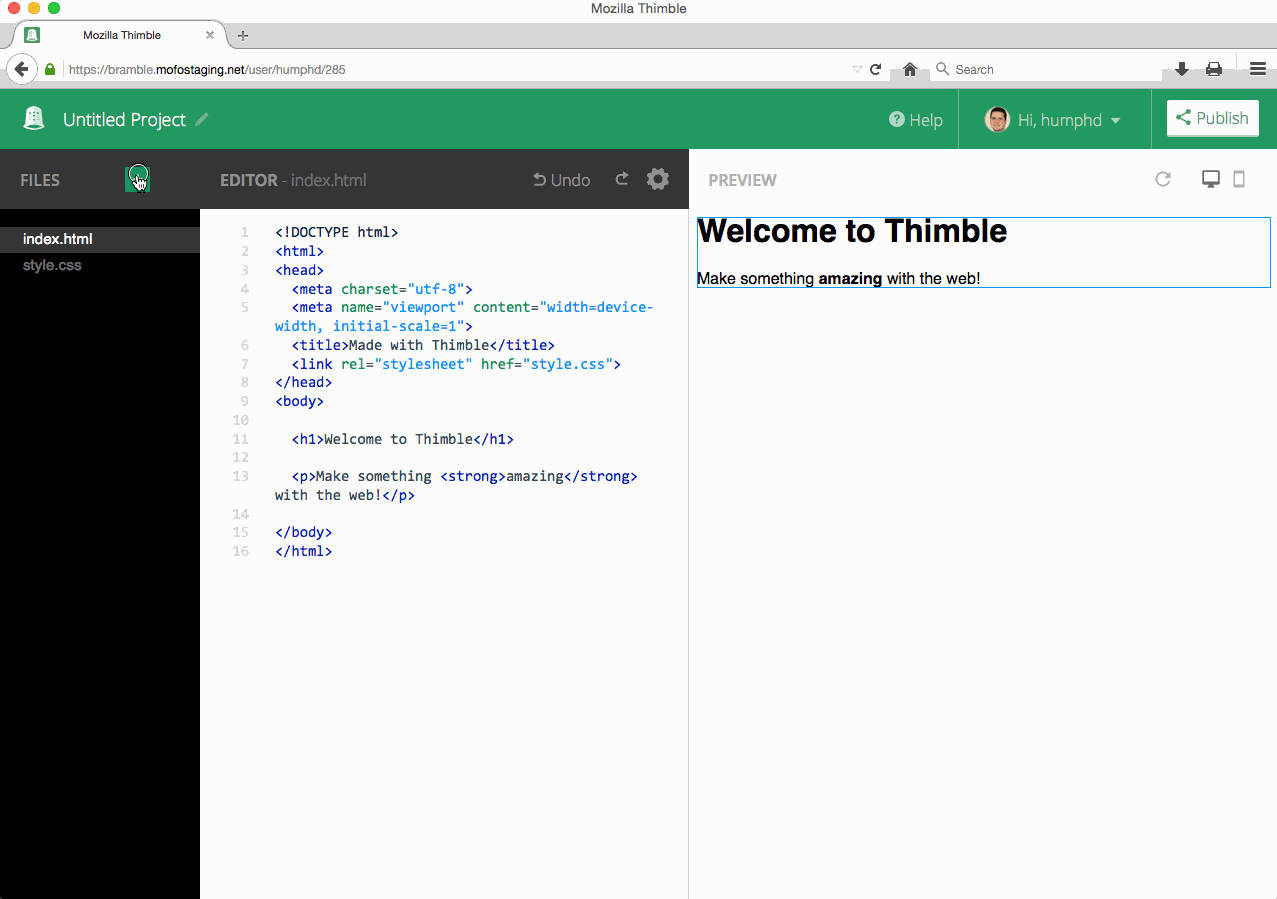This screenshot has height=899, width=1277.
Task: Click the humphd user avatar
Action: pyautogui.click(x=997, y=119)
